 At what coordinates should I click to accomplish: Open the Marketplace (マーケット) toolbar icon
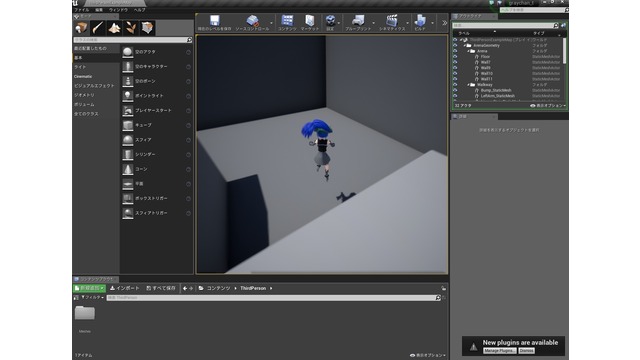click(x=310, y=20)
